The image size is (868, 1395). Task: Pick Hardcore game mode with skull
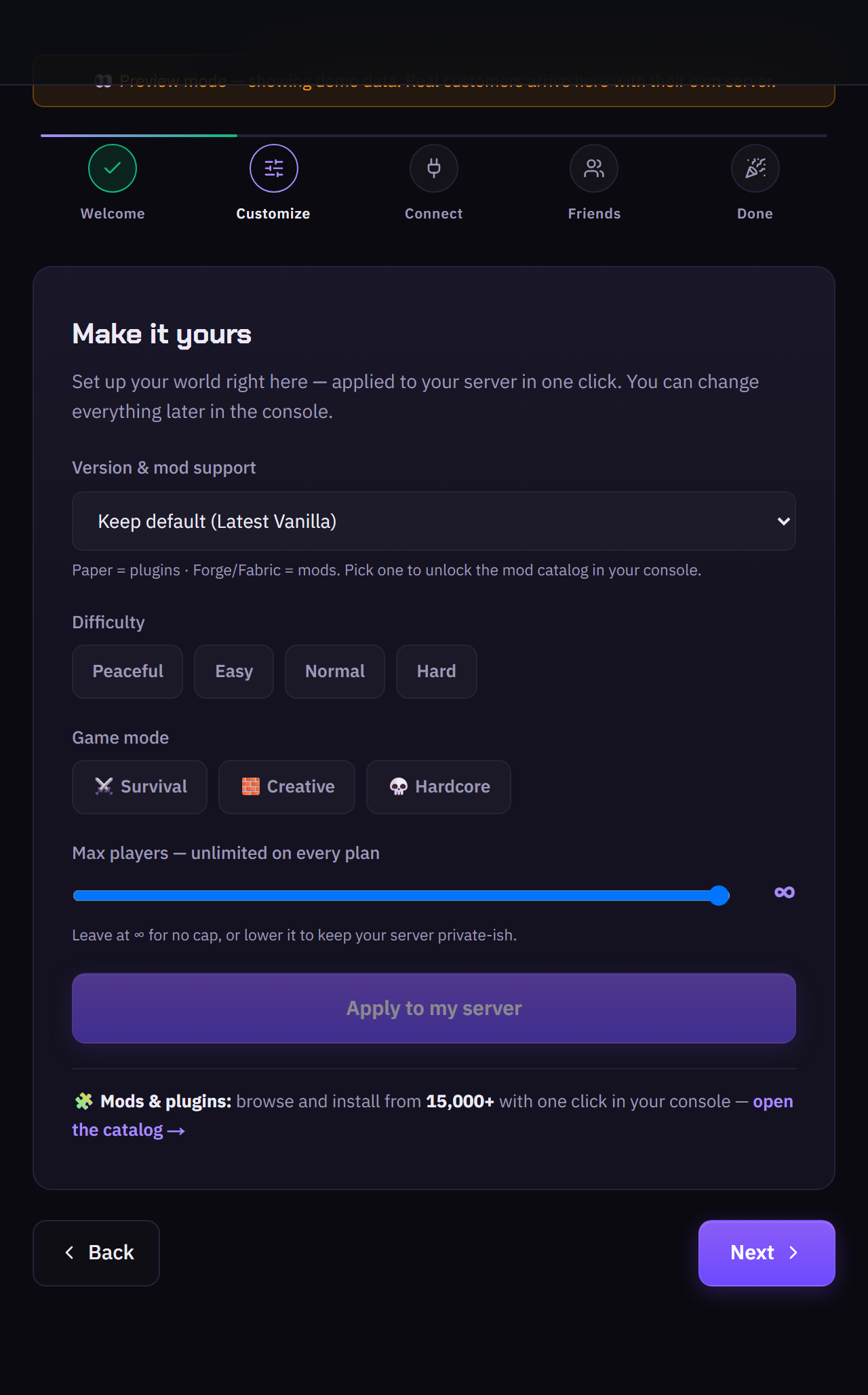(439, 787)
